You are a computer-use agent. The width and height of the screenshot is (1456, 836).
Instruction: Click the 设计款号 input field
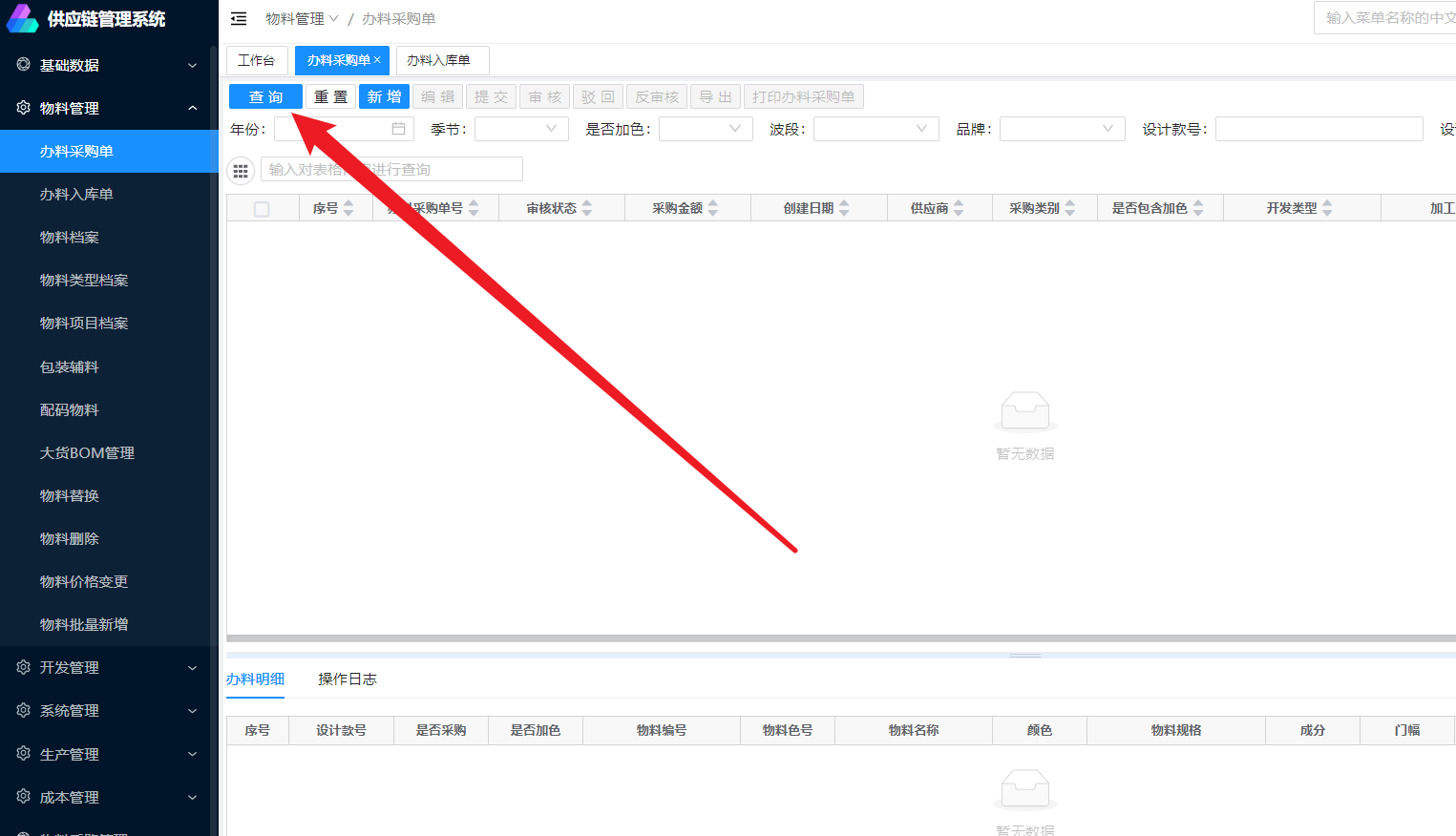[x=1319, y=129]
